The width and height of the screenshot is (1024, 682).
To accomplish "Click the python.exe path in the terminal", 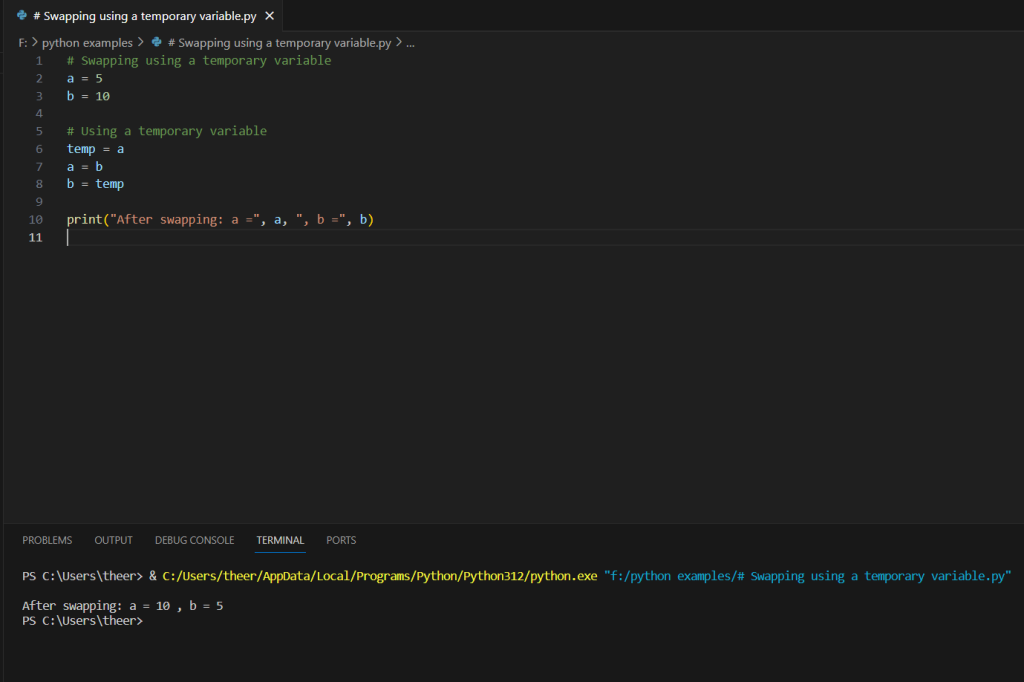I will [x=379, y=577].
